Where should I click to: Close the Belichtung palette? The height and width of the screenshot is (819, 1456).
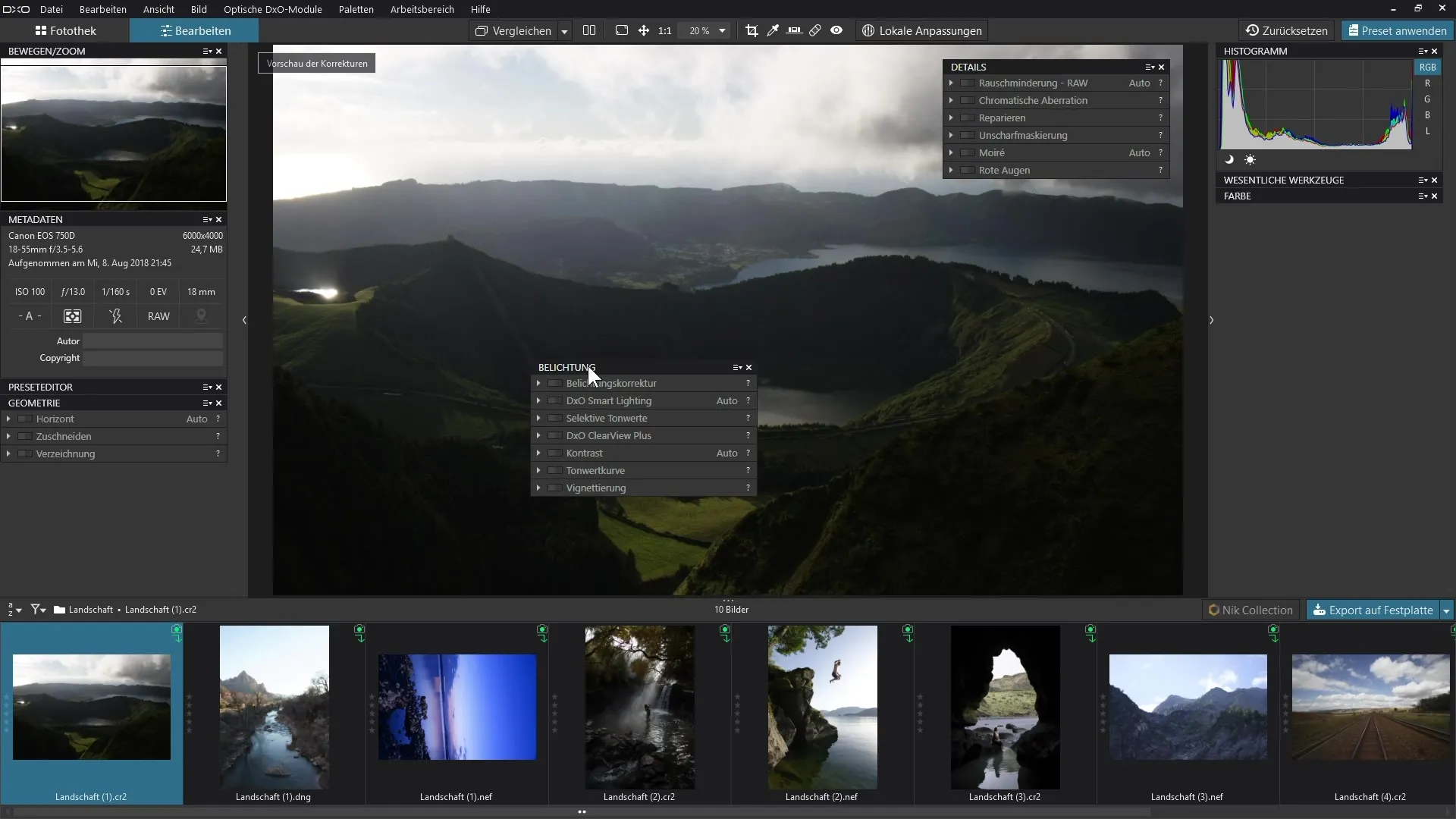click(x=749, y=367)
